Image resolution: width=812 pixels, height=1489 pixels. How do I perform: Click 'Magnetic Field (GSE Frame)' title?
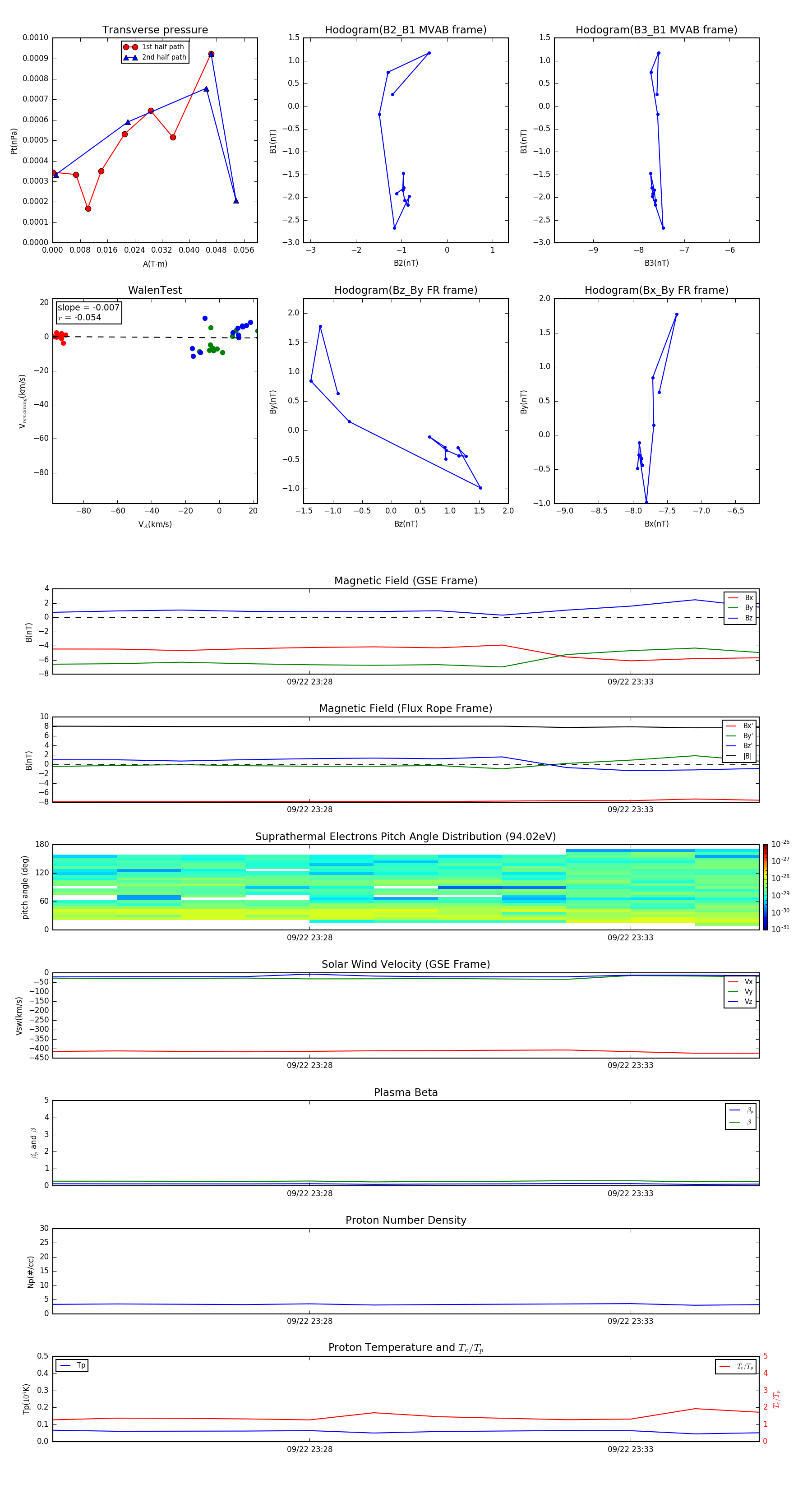point(406,581)
